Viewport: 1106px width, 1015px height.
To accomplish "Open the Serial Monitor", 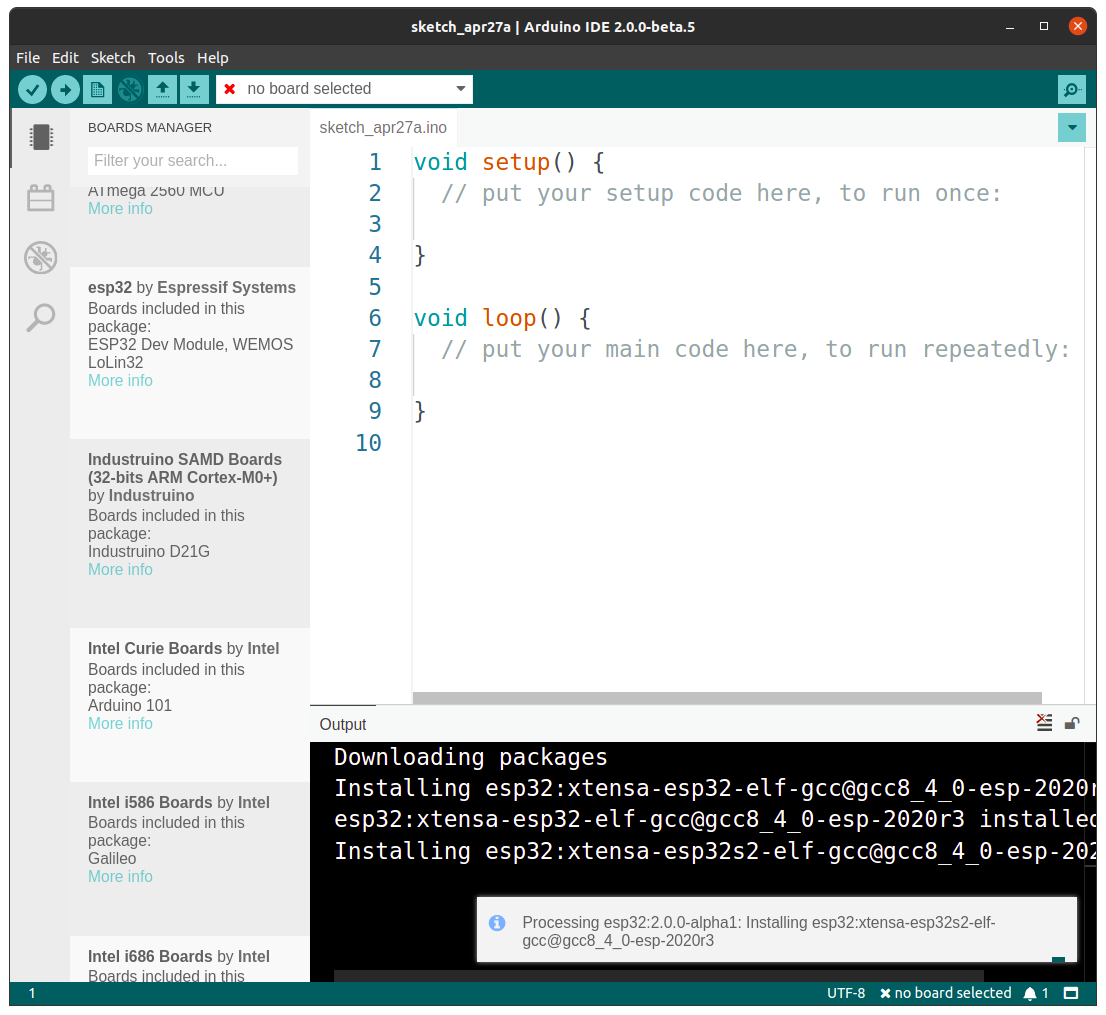I will coord(1071,89).
